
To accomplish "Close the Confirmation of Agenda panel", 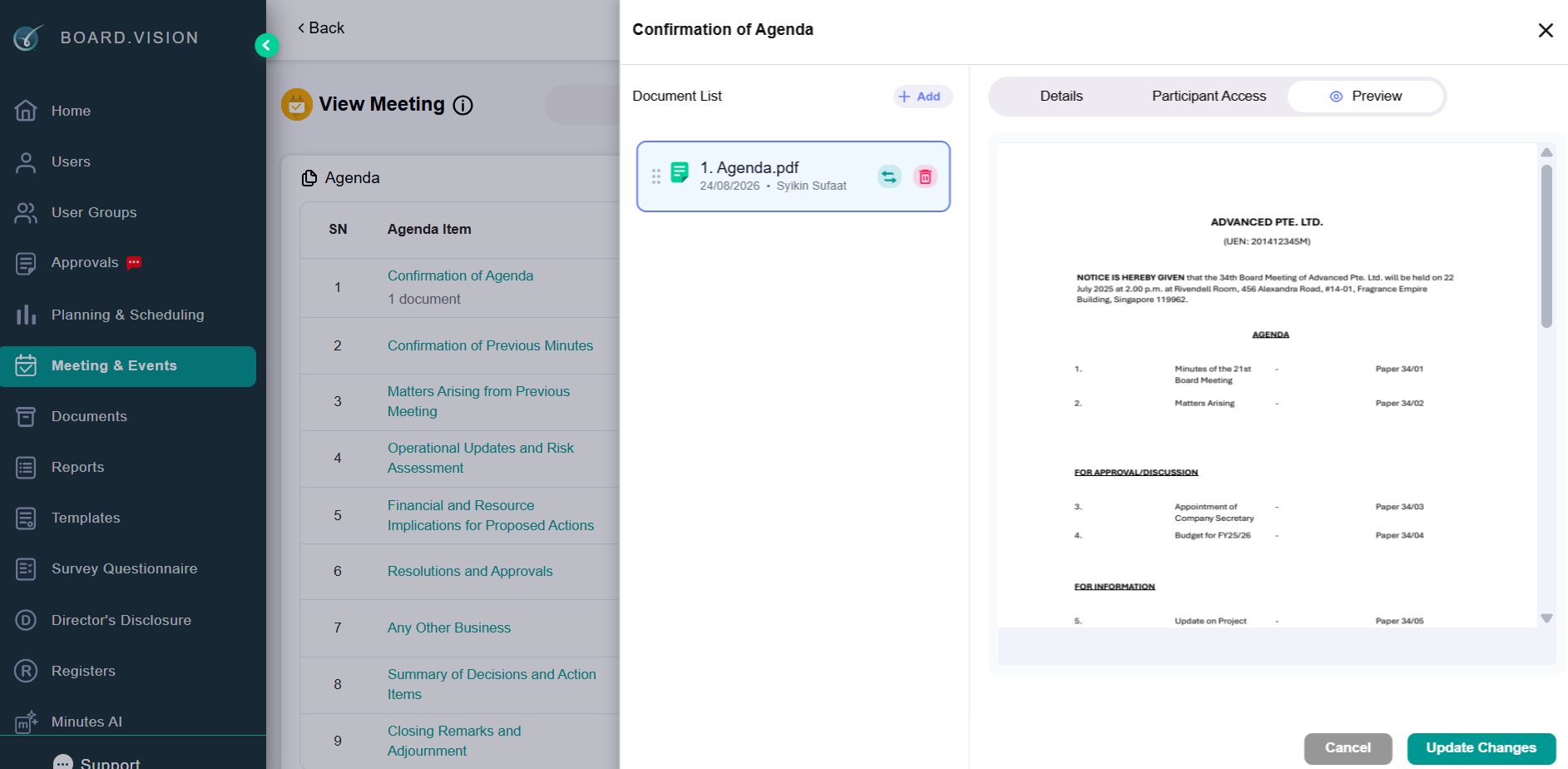I will [1546, 30].
